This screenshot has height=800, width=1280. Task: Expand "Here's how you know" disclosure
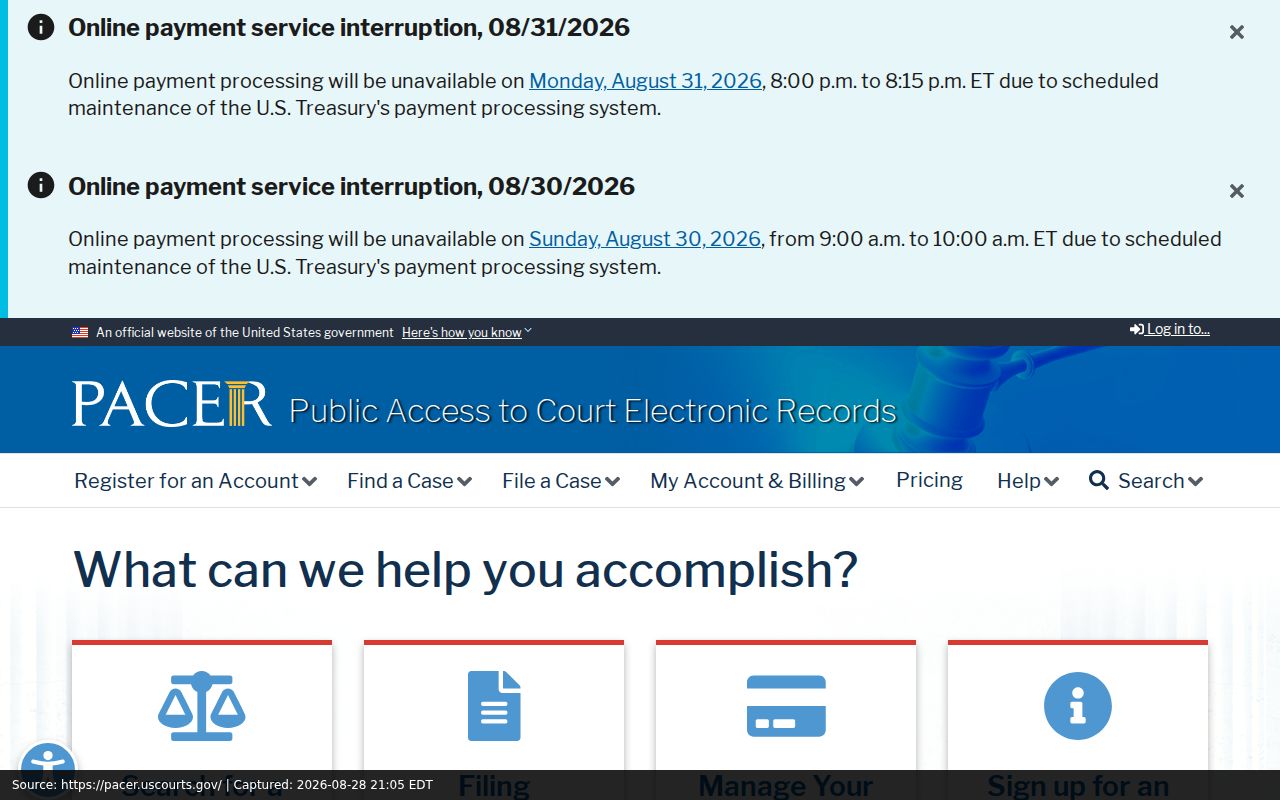pos(467,332)
